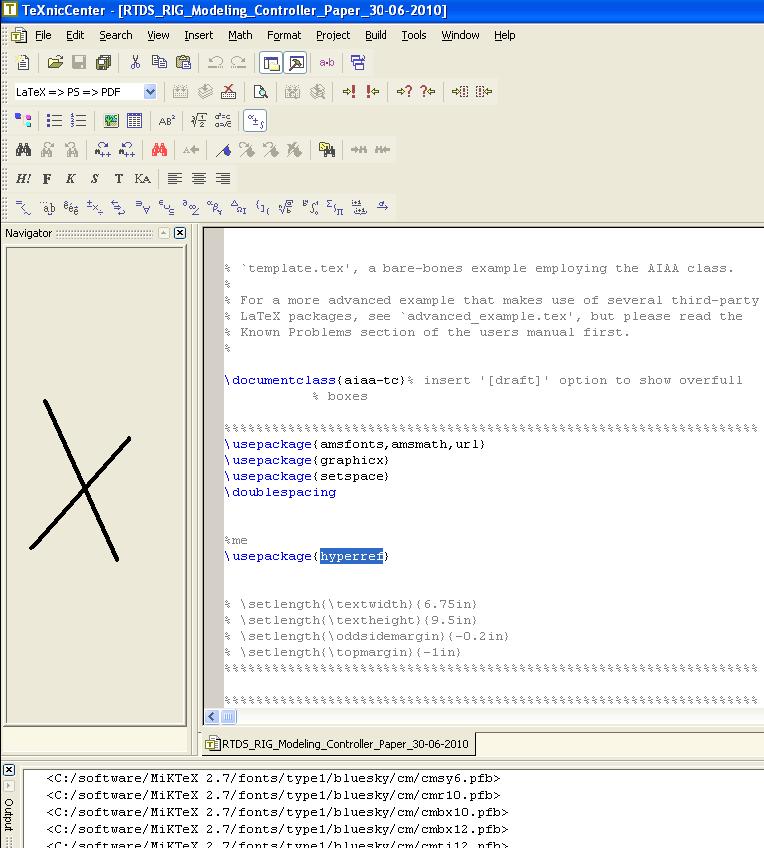Click the Redo arrow icon
This screenshot has height=848, width=764.
point(238,63)
